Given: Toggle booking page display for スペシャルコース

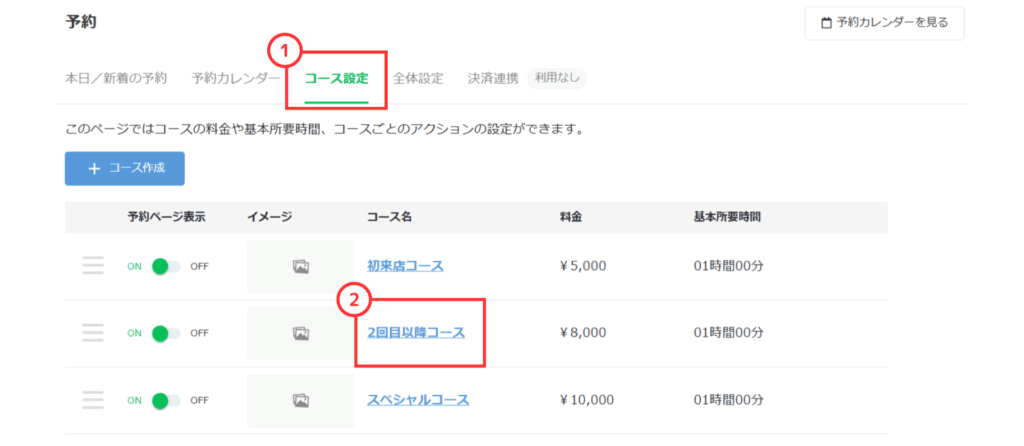Looking at the screenshot, I should pos(165,400).
